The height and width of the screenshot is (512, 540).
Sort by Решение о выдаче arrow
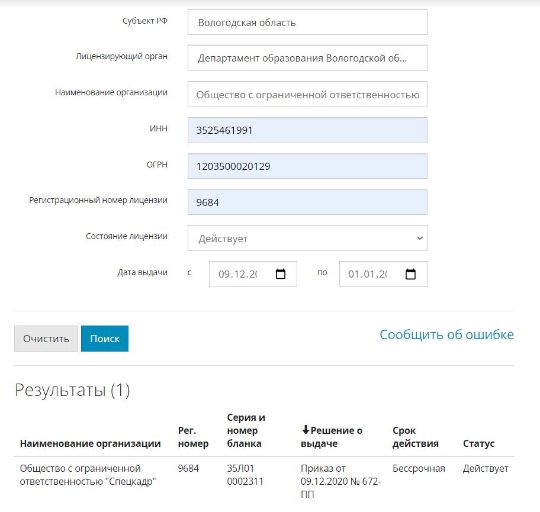coord(305,430)
